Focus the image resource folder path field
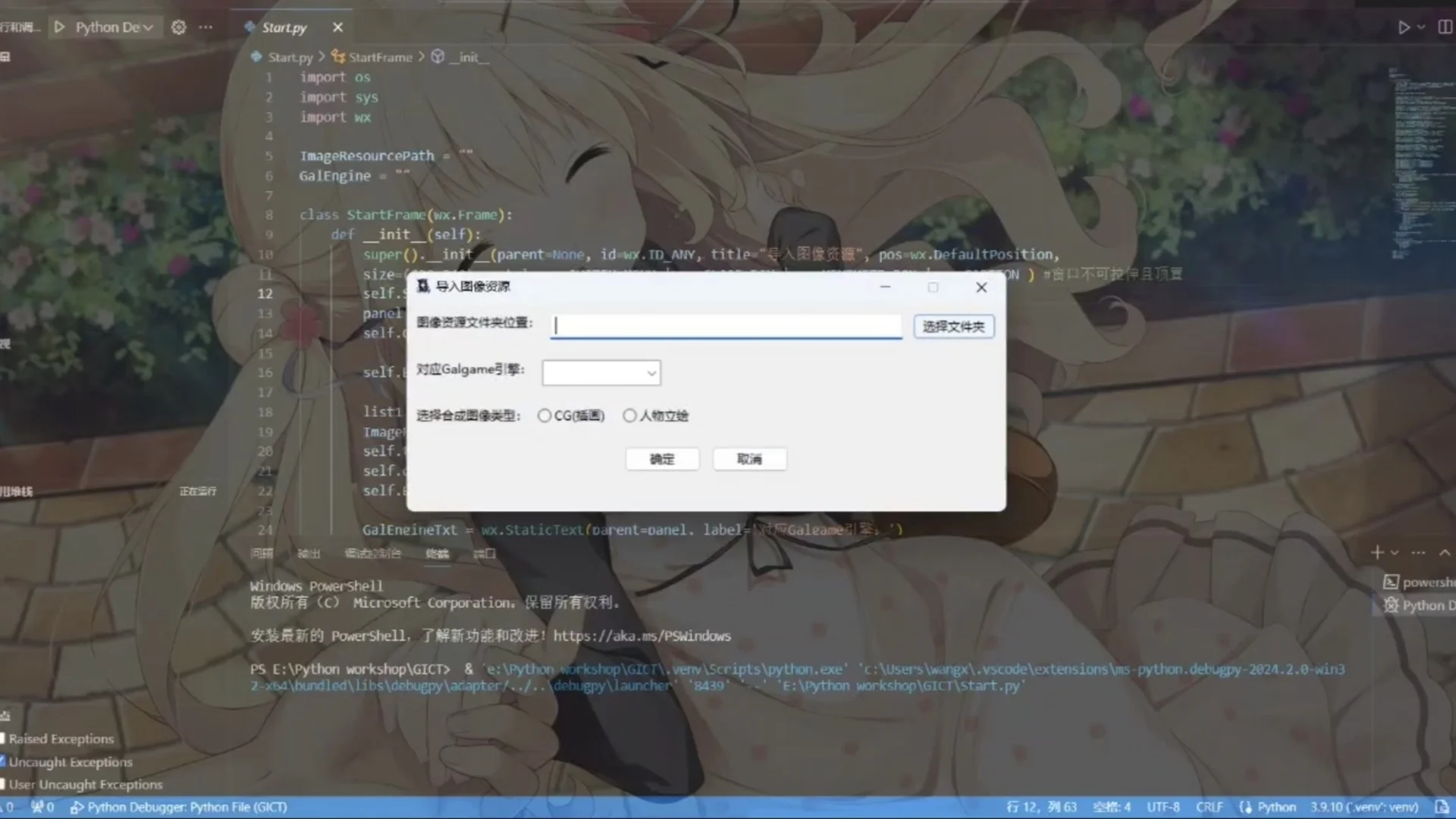The height and width of the screenshot is (819, 1456). (726, 326)
